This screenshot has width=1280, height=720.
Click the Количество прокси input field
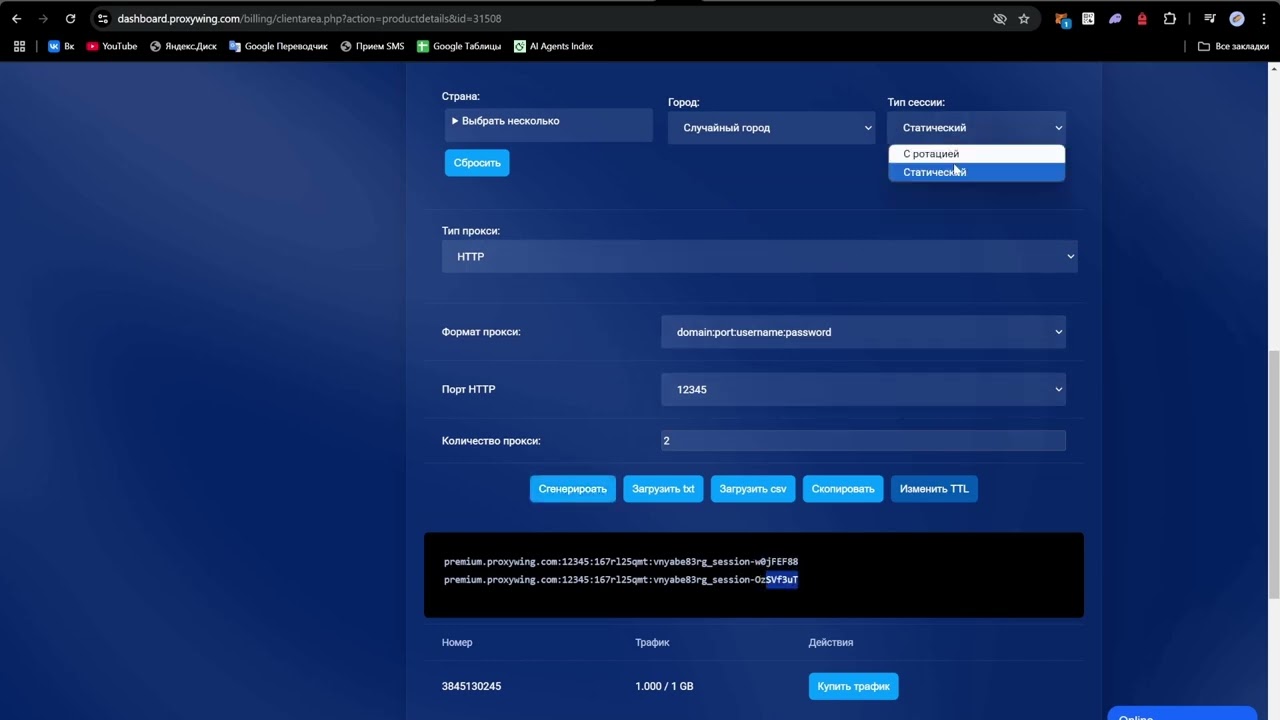(x=863, y=440)
